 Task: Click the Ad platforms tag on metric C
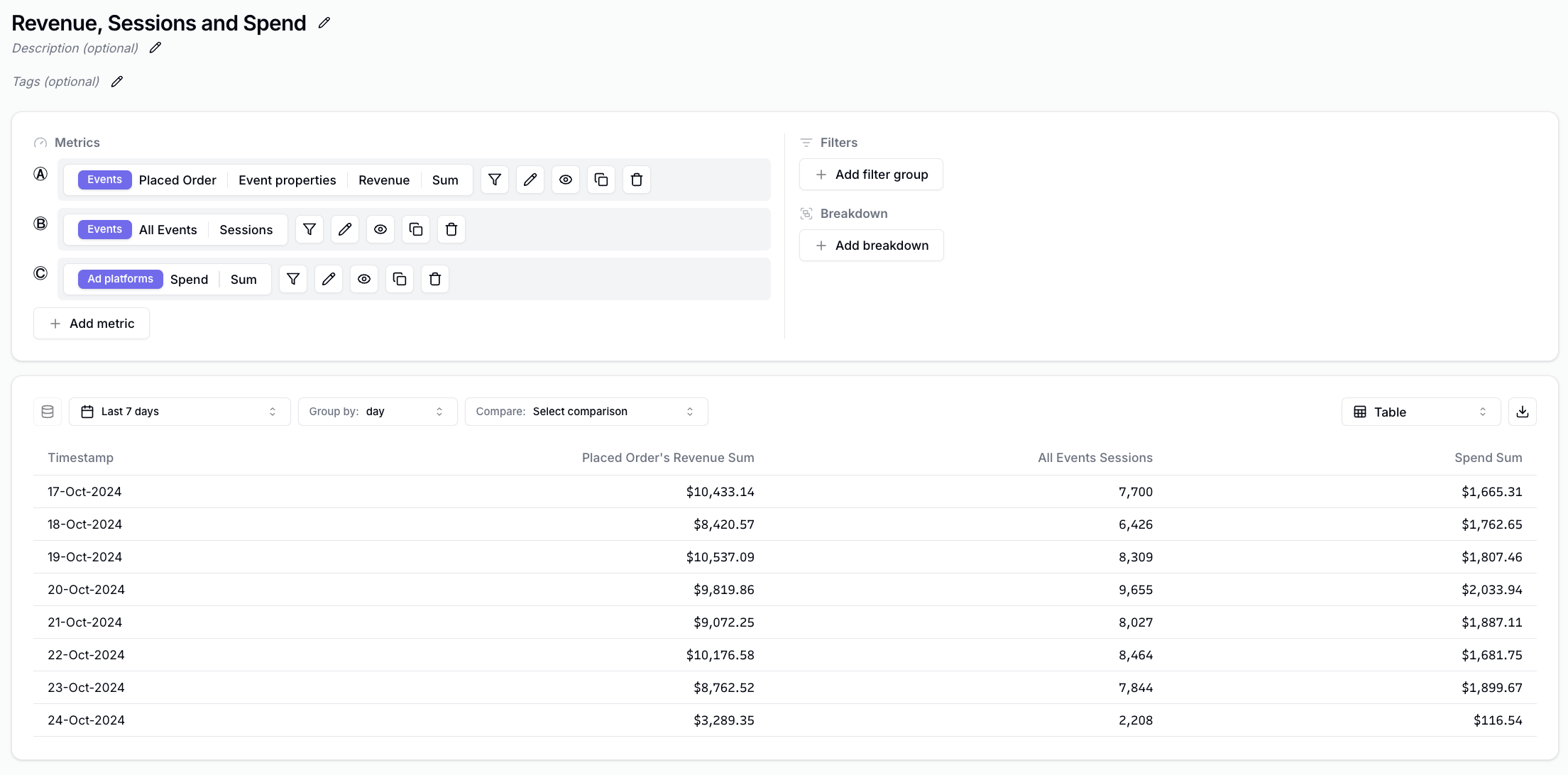click(x=121, y=279)
